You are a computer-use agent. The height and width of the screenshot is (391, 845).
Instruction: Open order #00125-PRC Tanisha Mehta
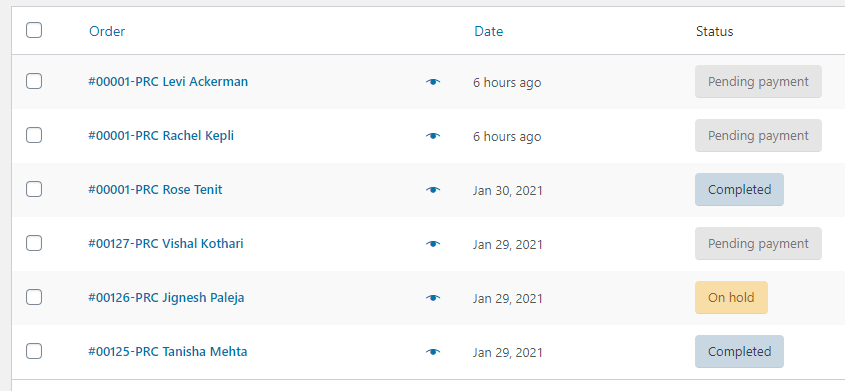tap(168, 352)
